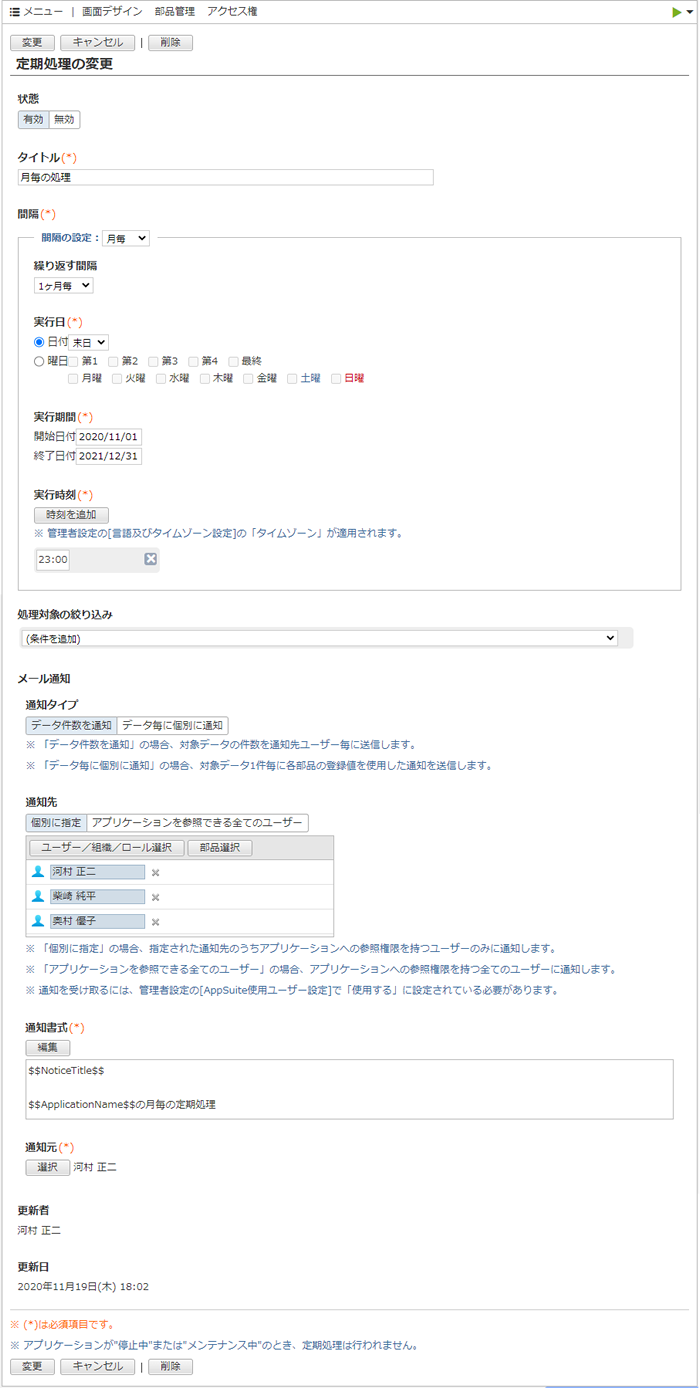Image resolution: width=700 pixels, height=1388 pixels.
Task: Open the メニュー list icon
Action: coord(15,12)
